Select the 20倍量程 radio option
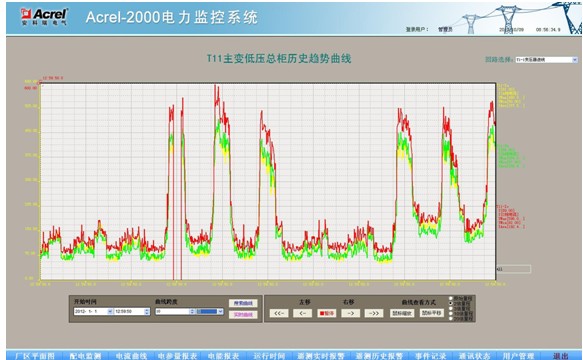583x360 pixels. point(451,319)
